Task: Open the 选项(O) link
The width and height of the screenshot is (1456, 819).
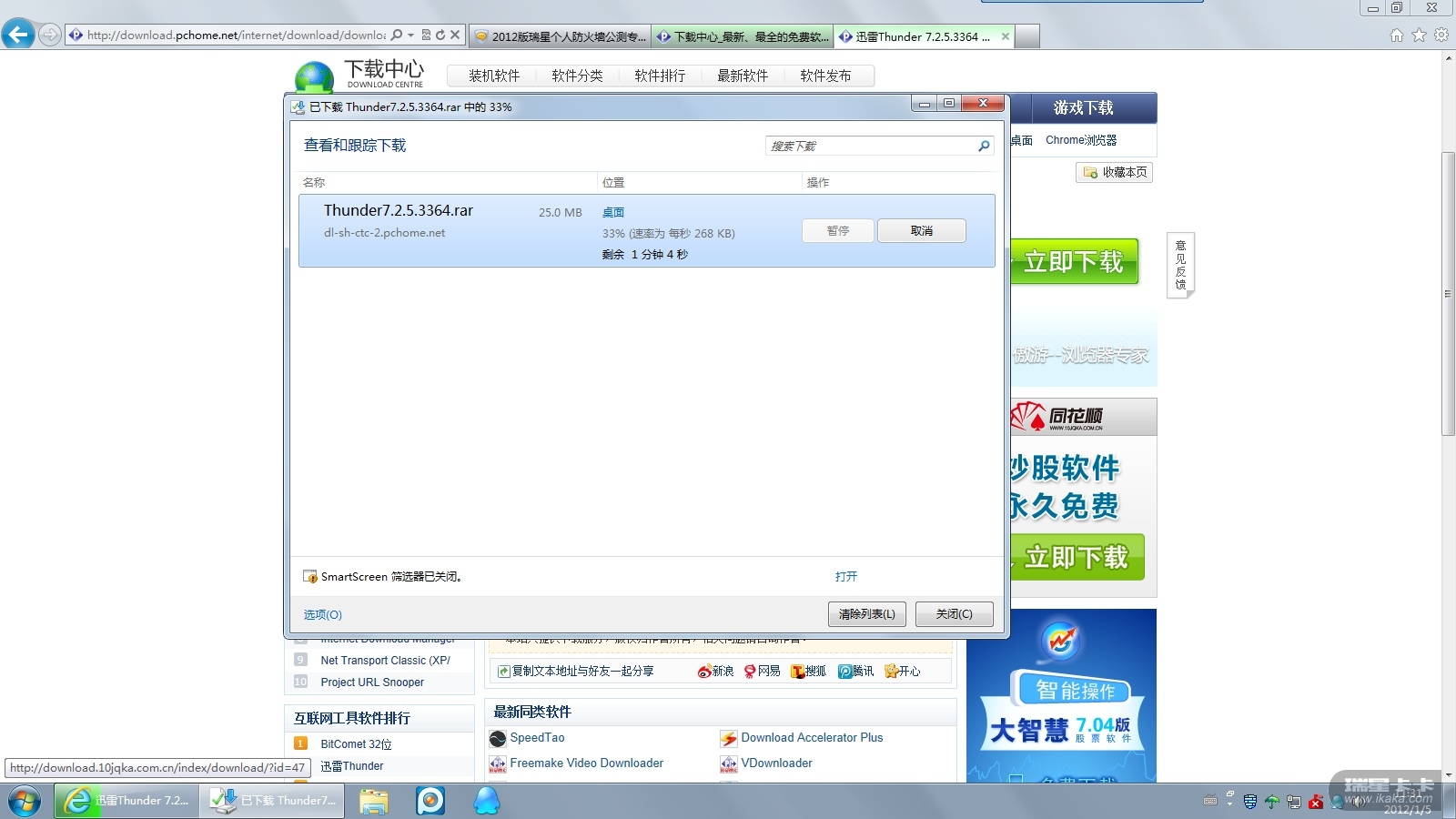Action: coord(323,615)
